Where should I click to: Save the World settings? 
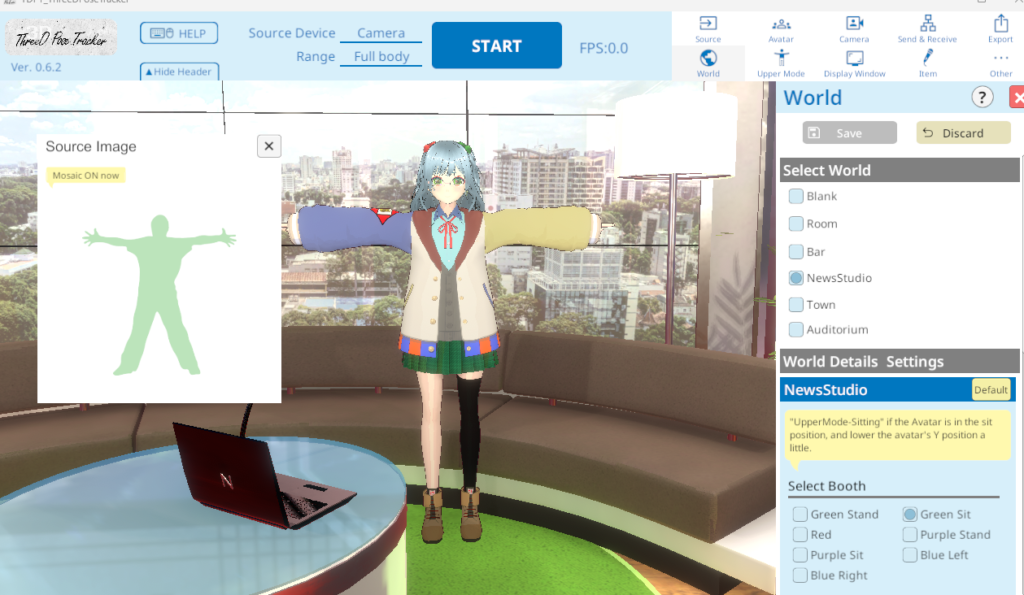coord(849,133)
